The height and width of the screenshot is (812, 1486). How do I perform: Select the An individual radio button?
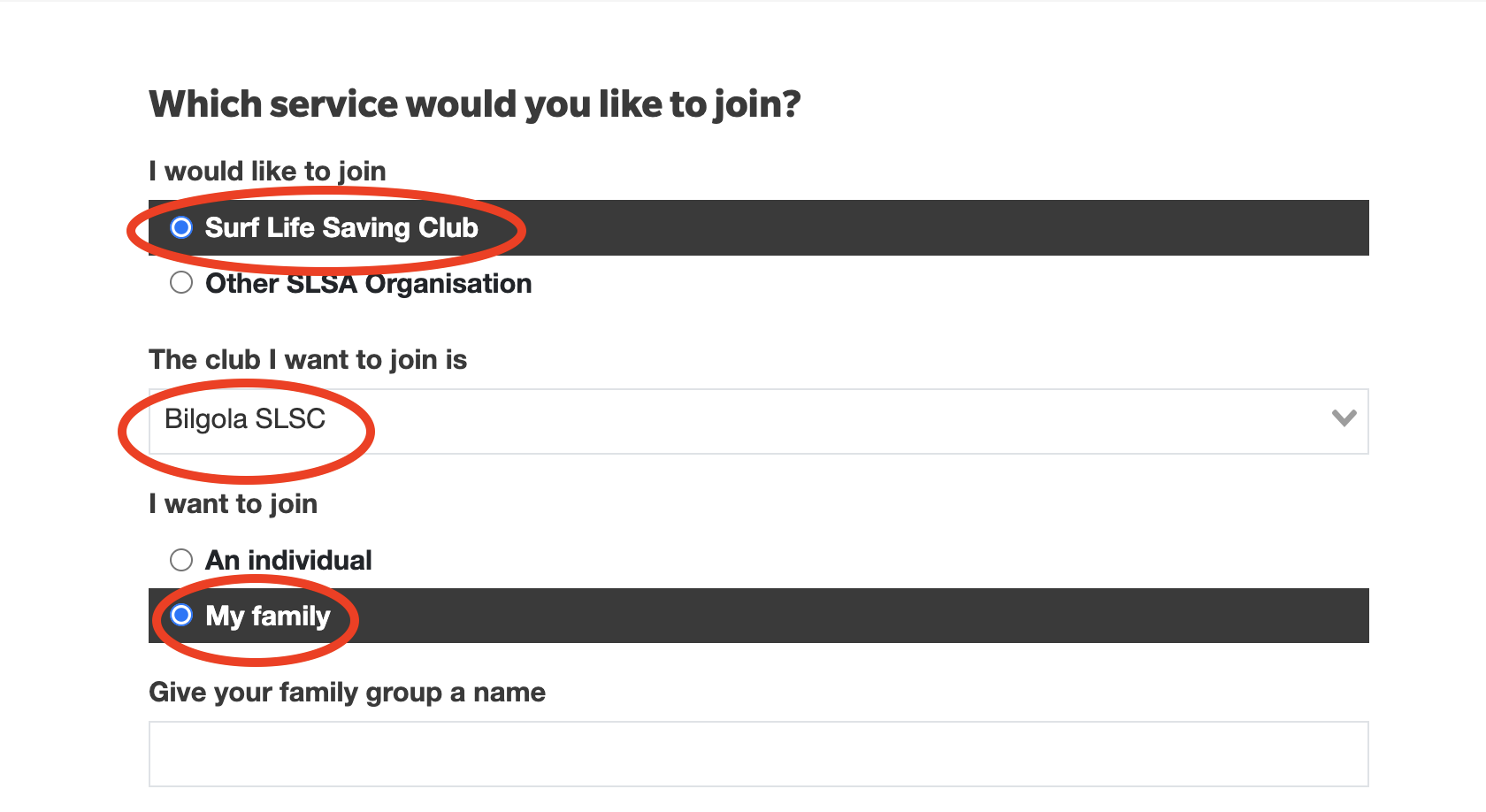click(x=181, y=560)
